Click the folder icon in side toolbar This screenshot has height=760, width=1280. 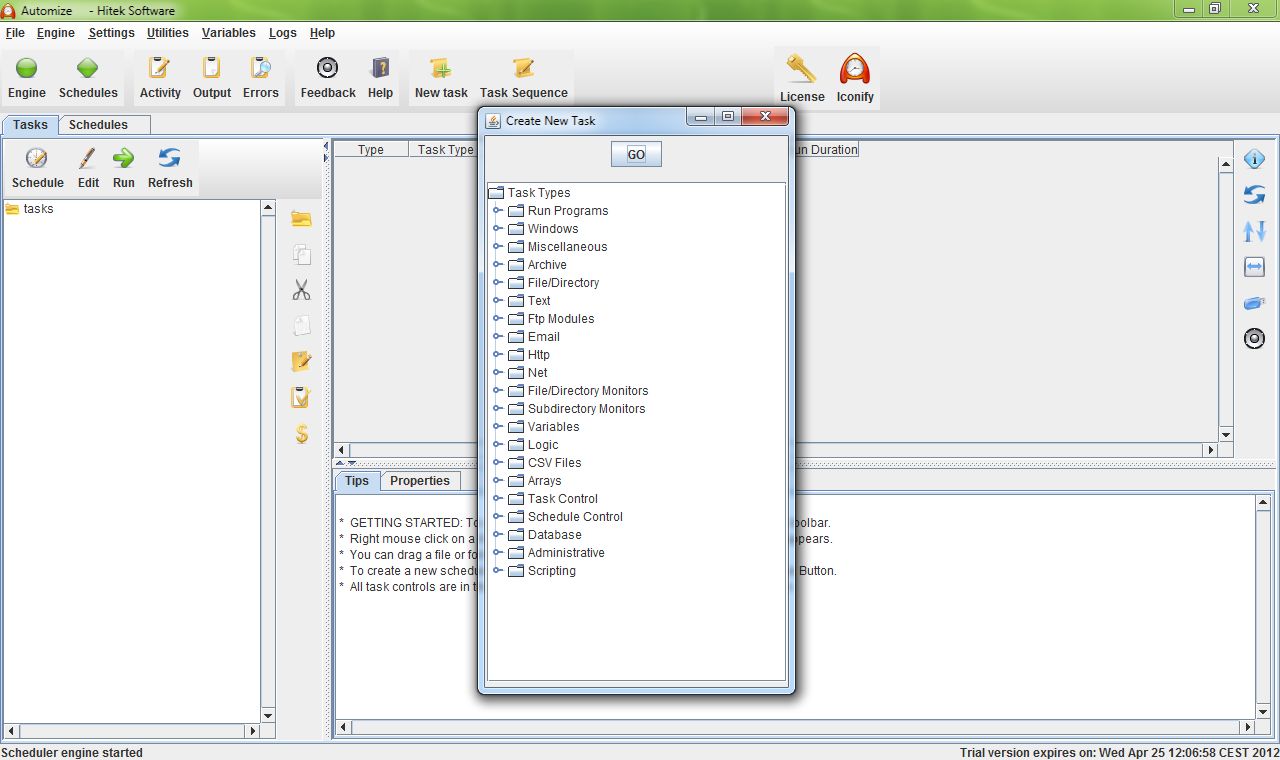pos(301,219)
